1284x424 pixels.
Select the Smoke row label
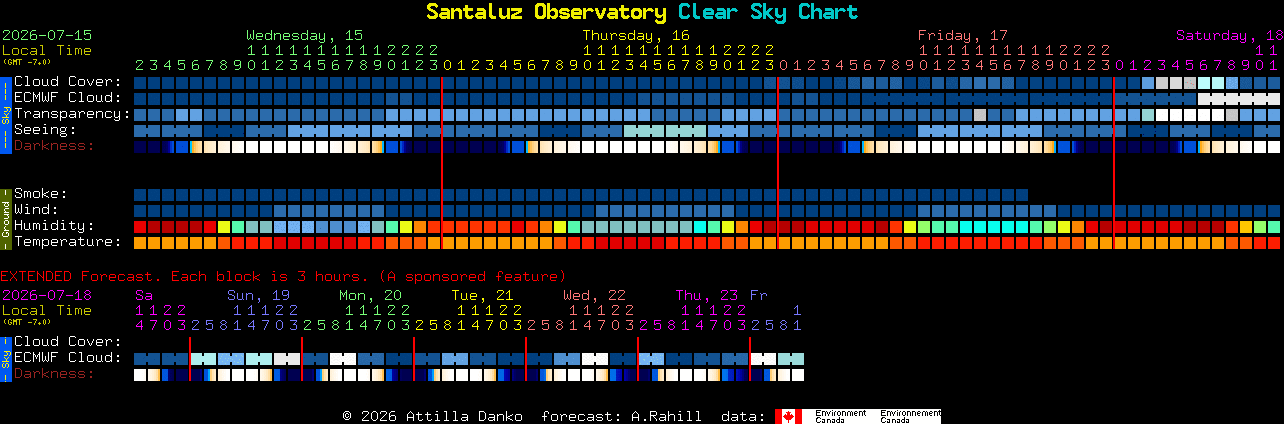(x=40, y=193)
